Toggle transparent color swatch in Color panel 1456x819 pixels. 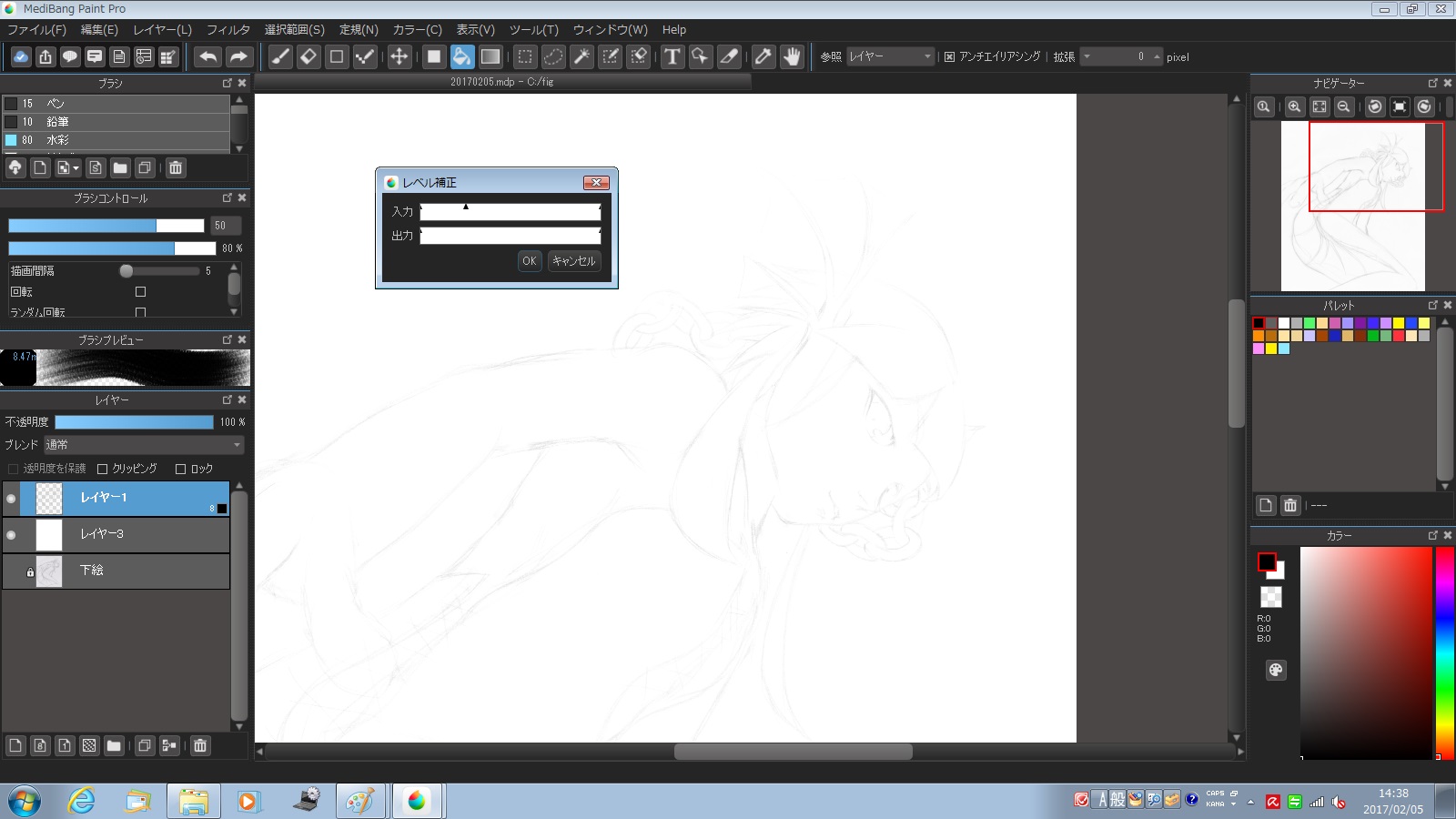coord(1270,597)
